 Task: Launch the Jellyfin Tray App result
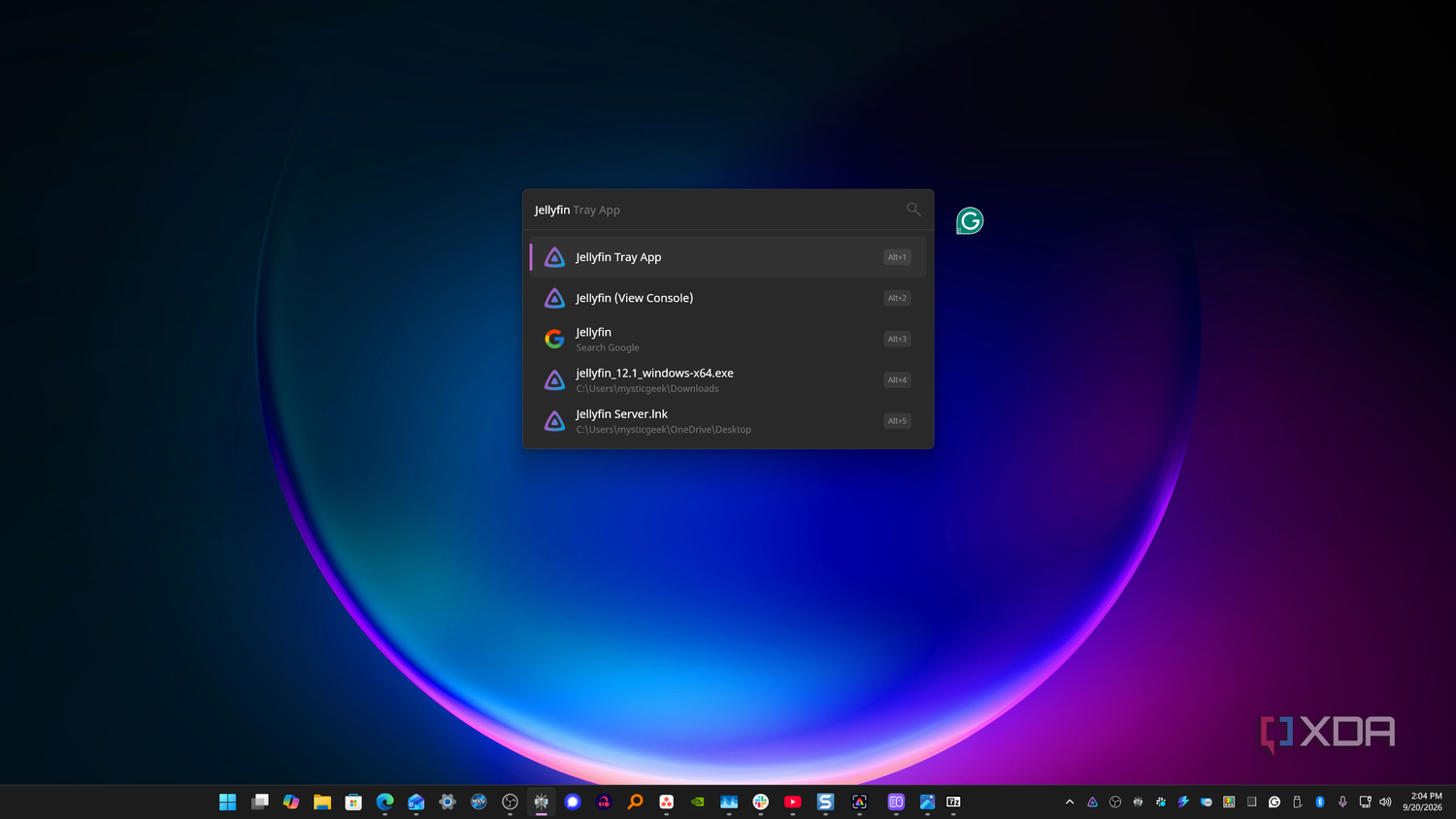[x=728, y=257]
